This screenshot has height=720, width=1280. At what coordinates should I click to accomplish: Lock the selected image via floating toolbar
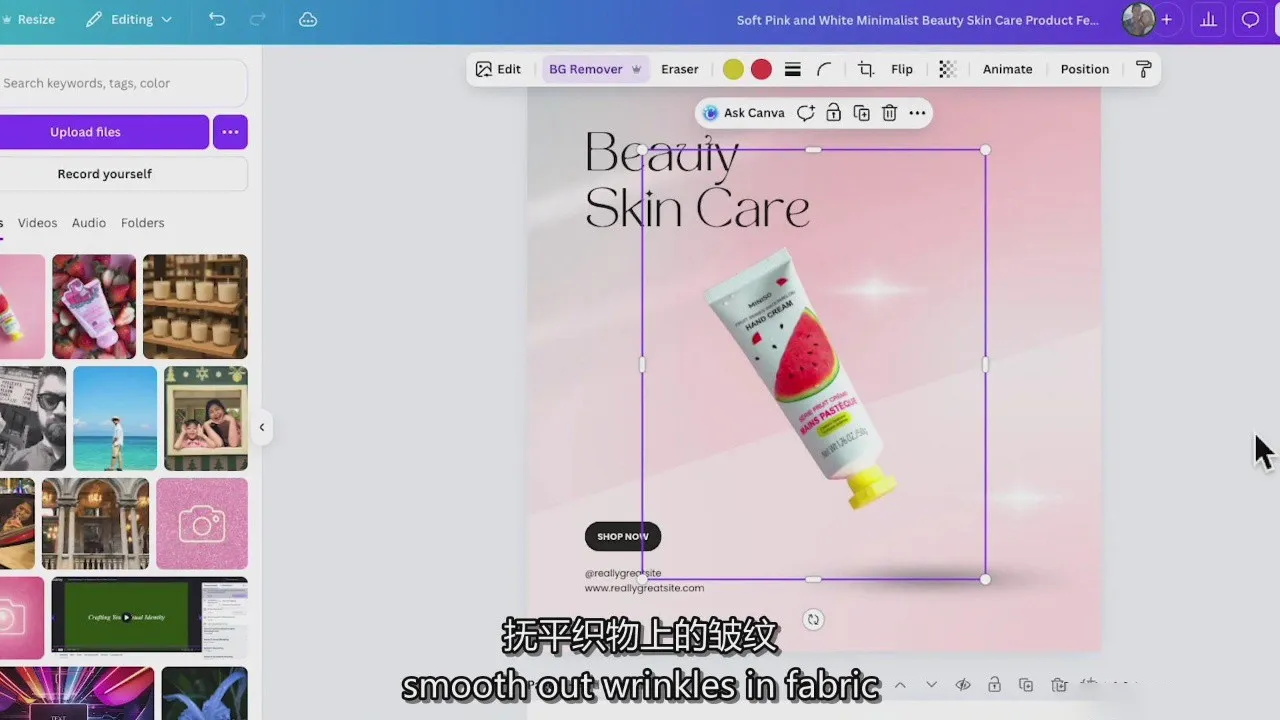coord(833,113)
